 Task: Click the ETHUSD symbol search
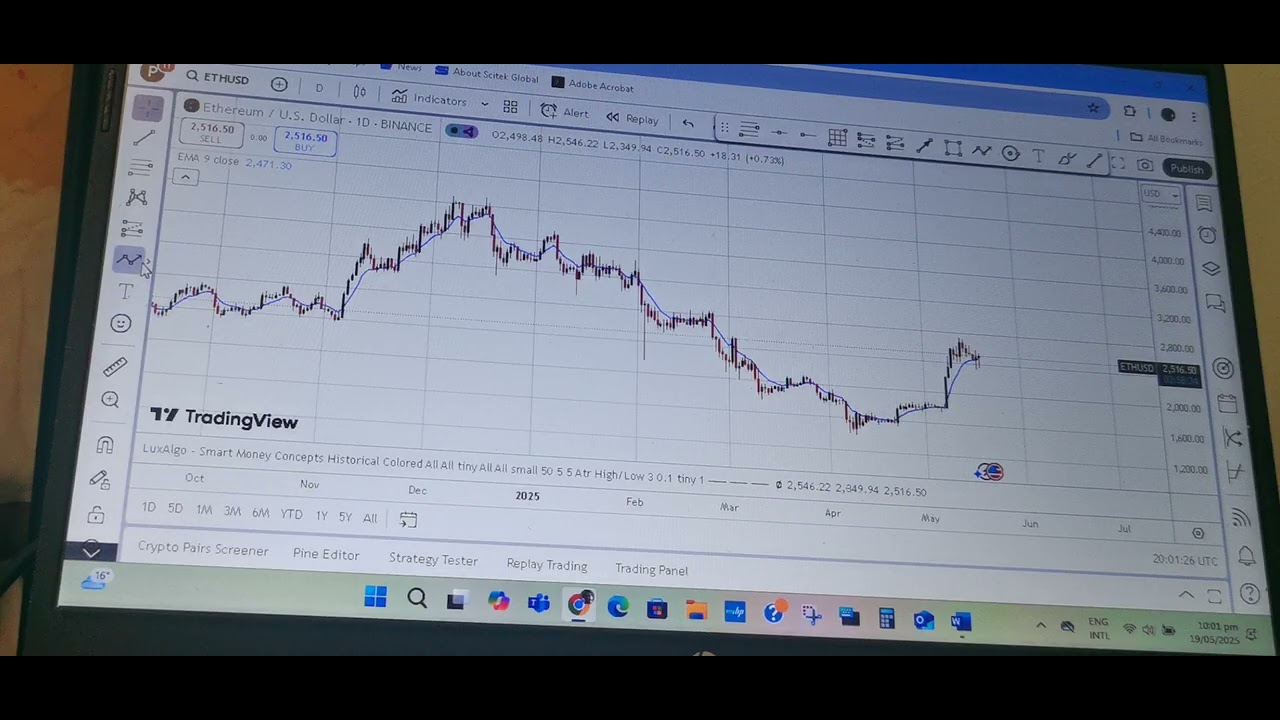click(x=217, y=78)
